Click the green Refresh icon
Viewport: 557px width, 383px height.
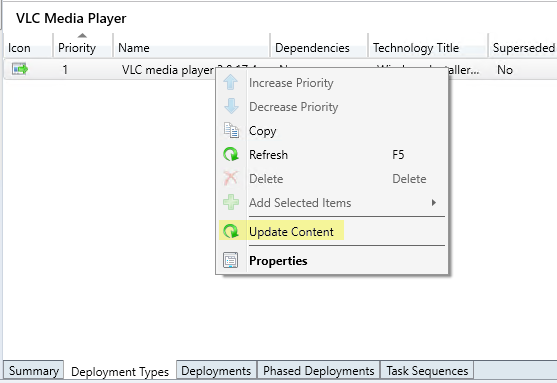(231, 155)
